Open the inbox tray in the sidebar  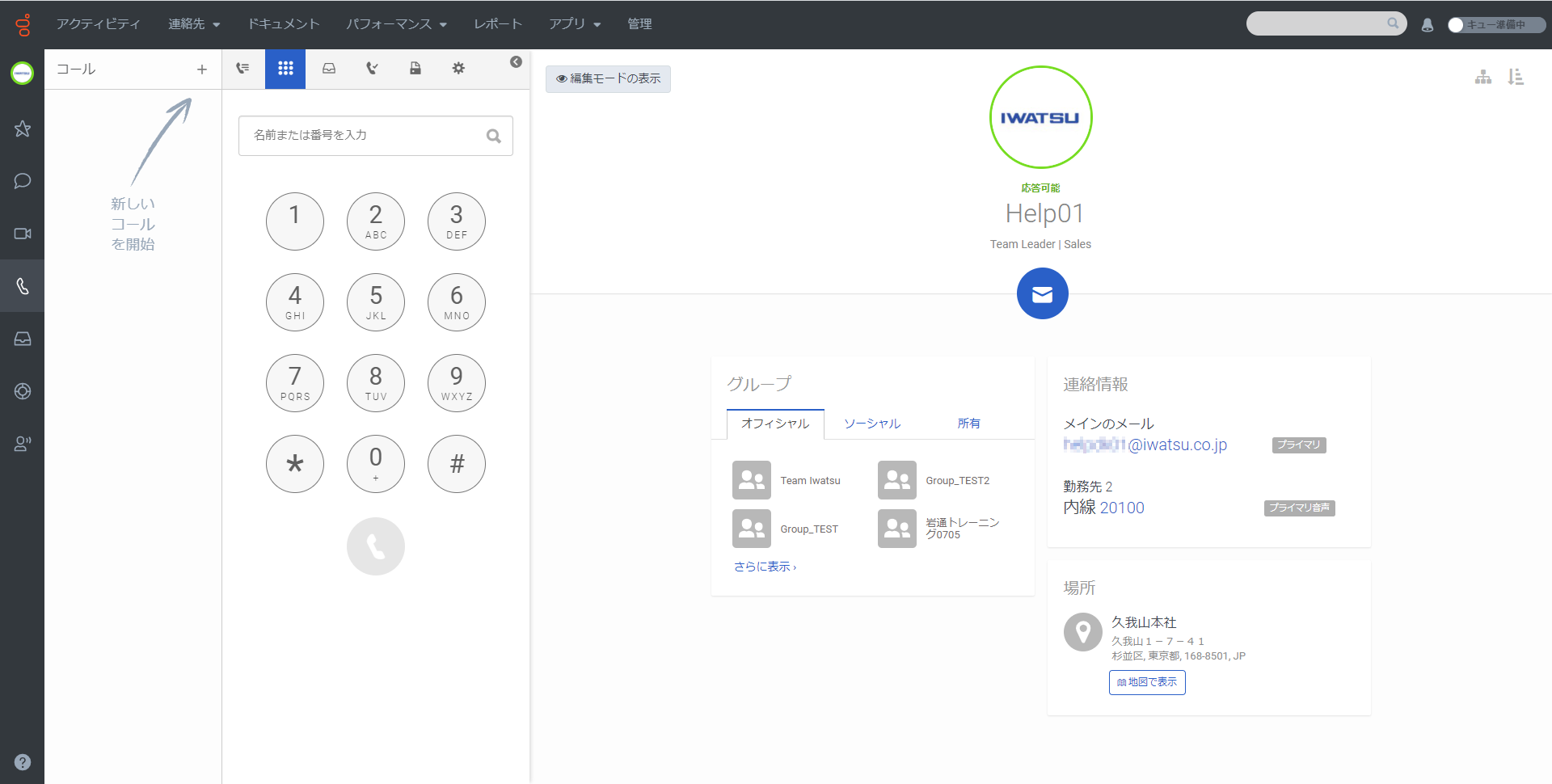point(23,339)
